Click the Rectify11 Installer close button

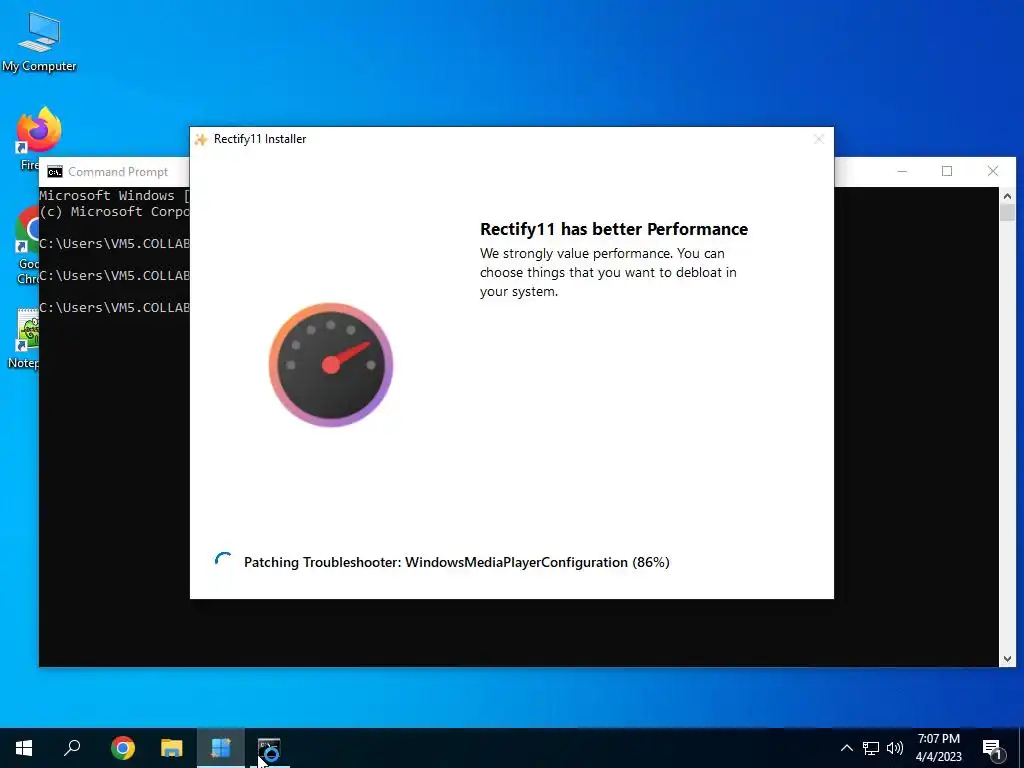point(819,139)
